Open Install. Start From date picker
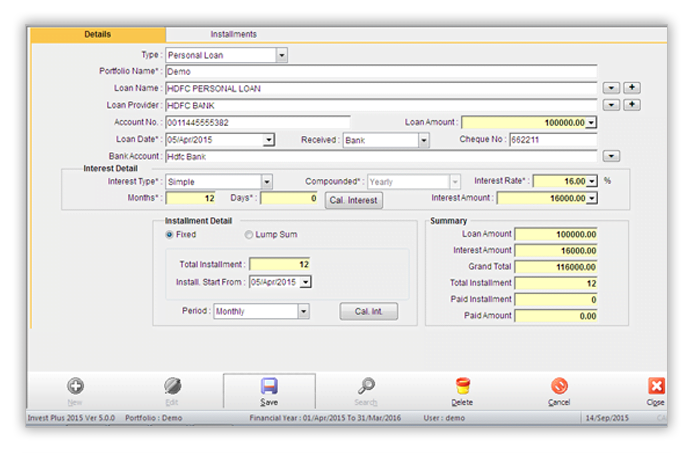The width and height of the screenshot is (687, 453). [306, 282]
